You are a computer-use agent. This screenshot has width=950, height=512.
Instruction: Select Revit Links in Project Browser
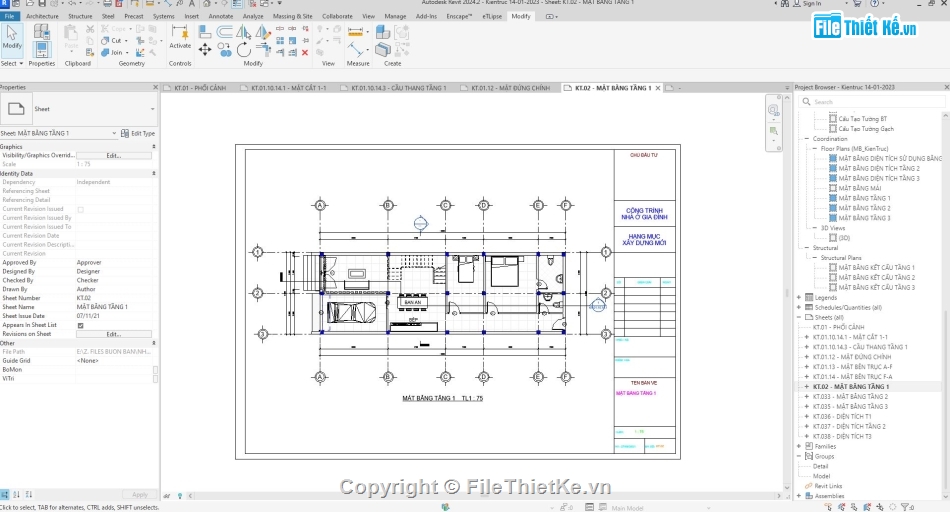coord(828,486)
